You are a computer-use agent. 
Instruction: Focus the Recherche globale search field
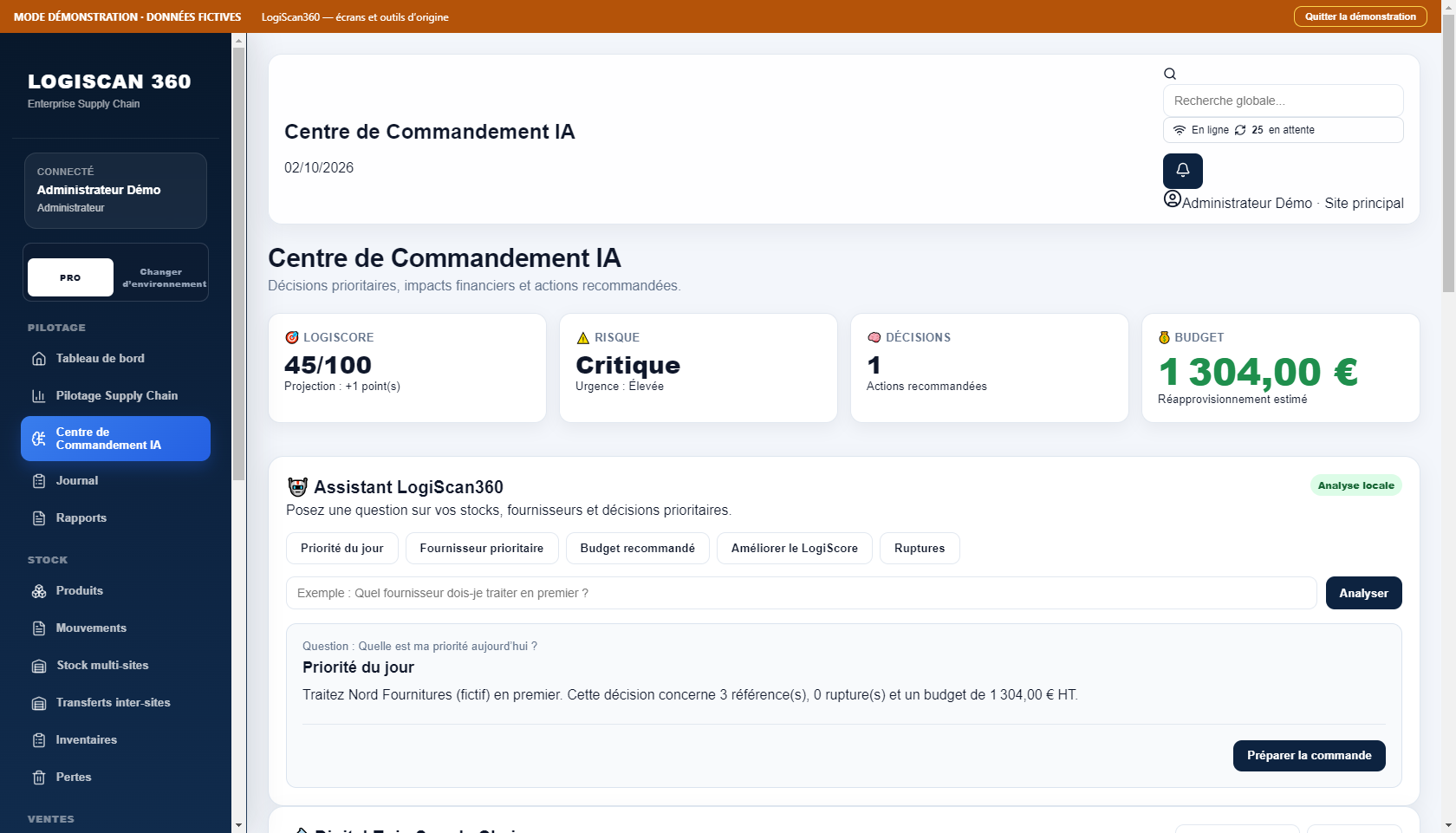point(1283,101)
